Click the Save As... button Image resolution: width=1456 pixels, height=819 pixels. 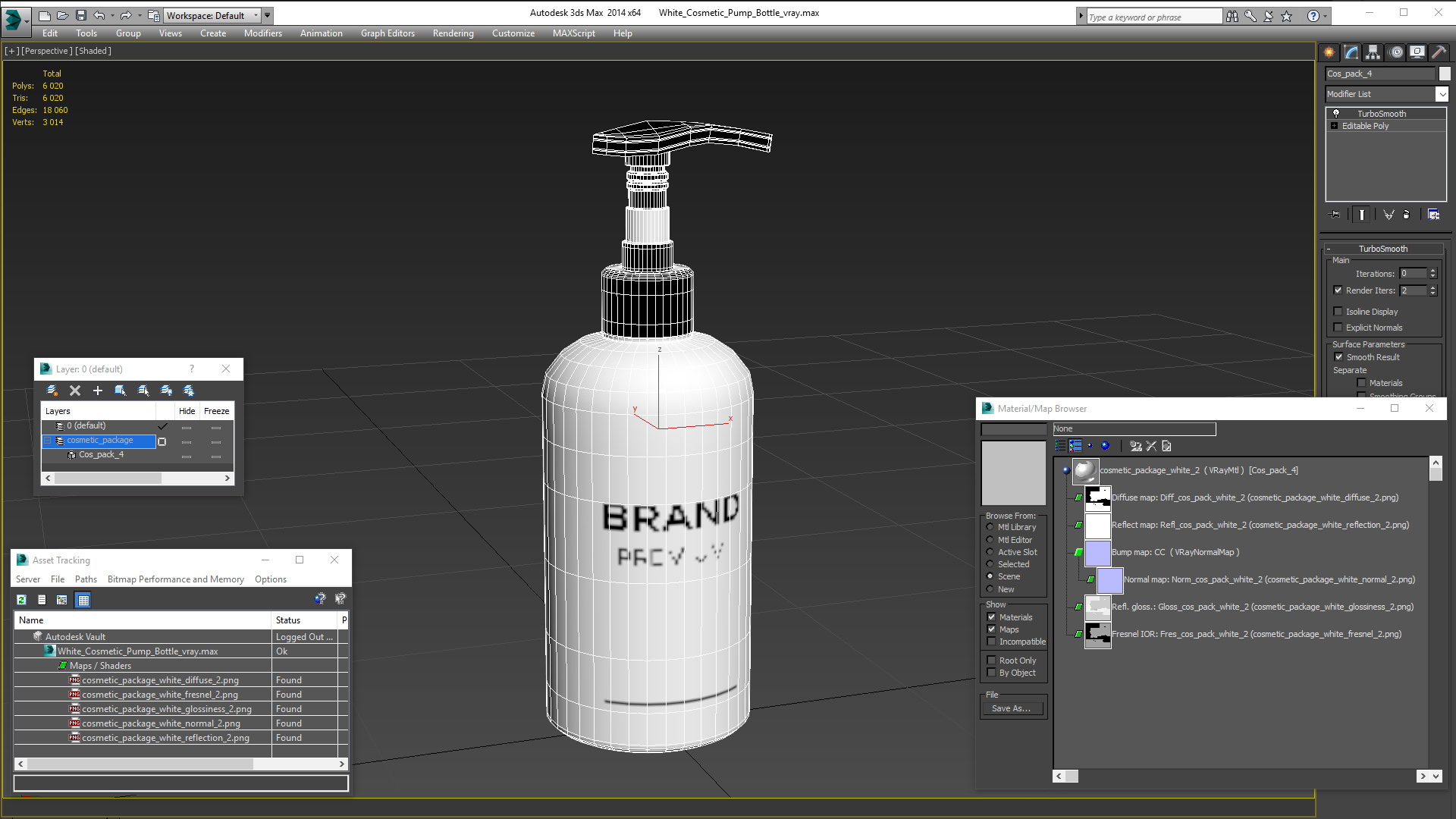click(x=1012, y=708)
